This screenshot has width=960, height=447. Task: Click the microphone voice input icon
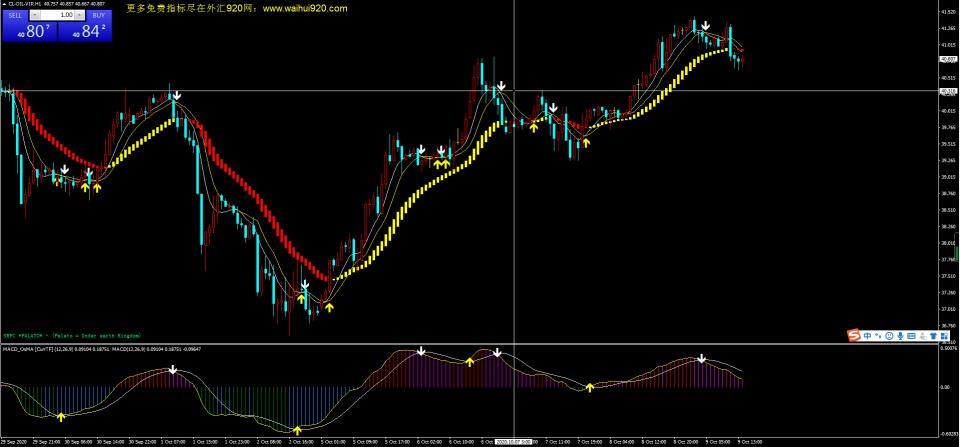tap(901, 336)
